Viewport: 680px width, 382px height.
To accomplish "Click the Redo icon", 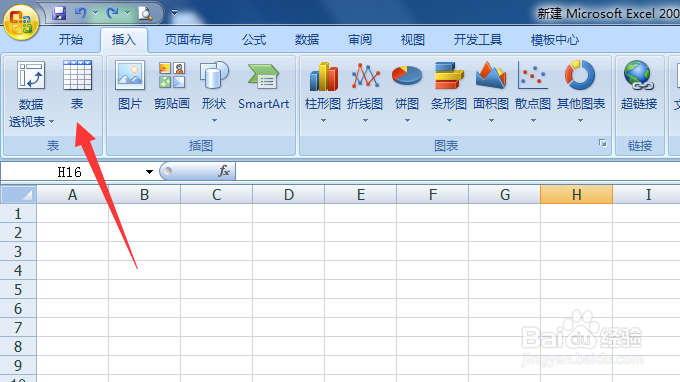I will [112, 13].
